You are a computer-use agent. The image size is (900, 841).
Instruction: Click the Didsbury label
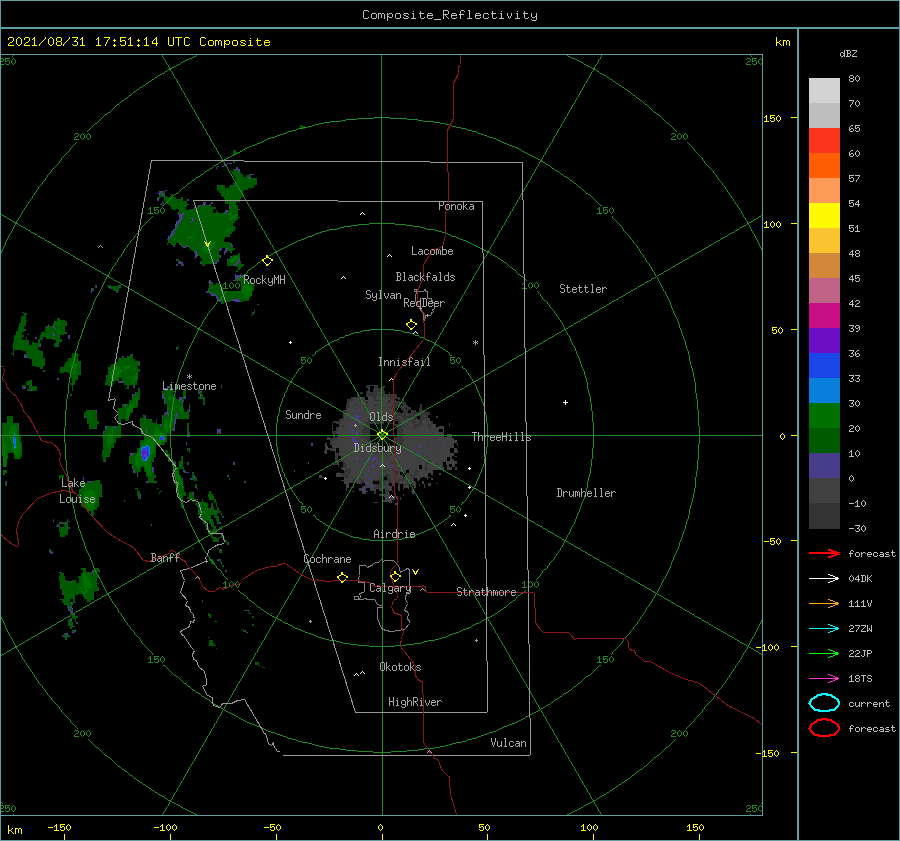[x=378, y=448]
